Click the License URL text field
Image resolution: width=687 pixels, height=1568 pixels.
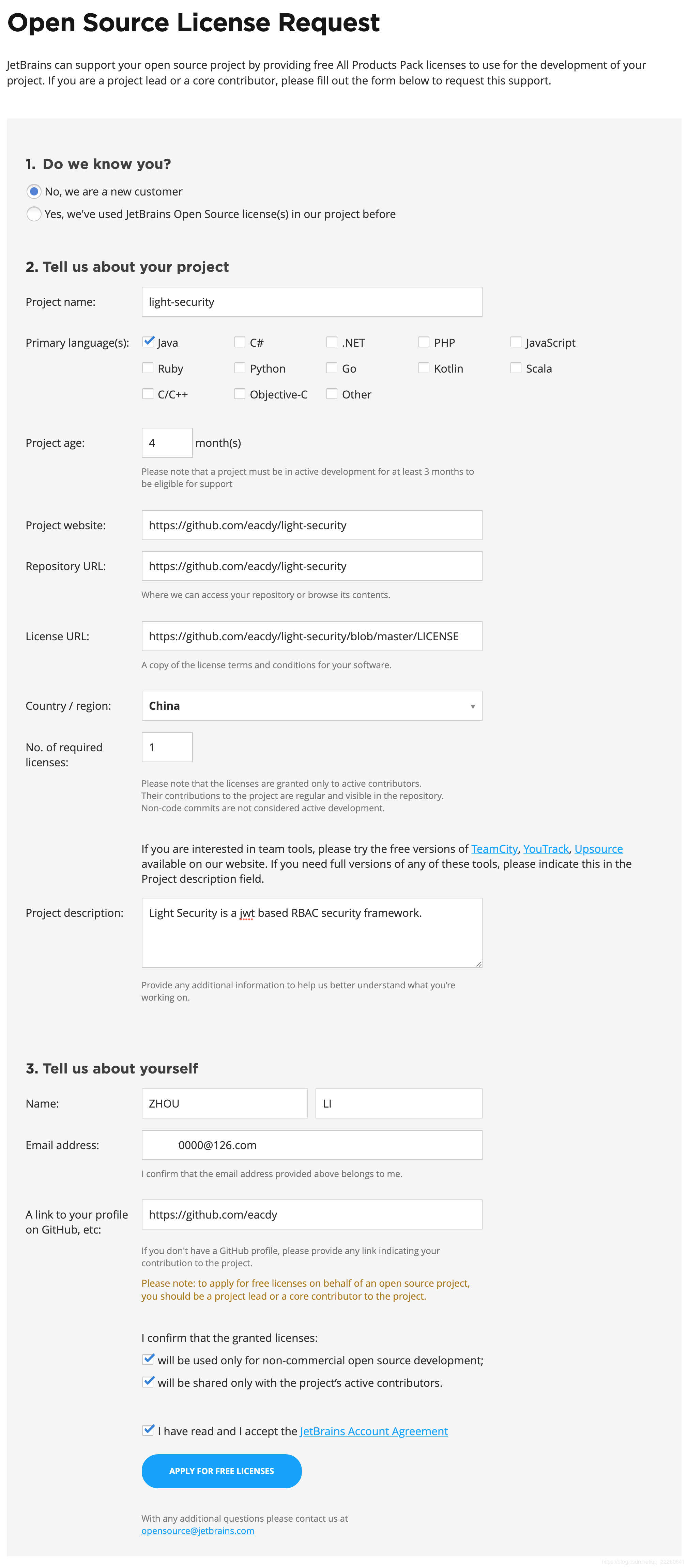(x=312, y=636)
